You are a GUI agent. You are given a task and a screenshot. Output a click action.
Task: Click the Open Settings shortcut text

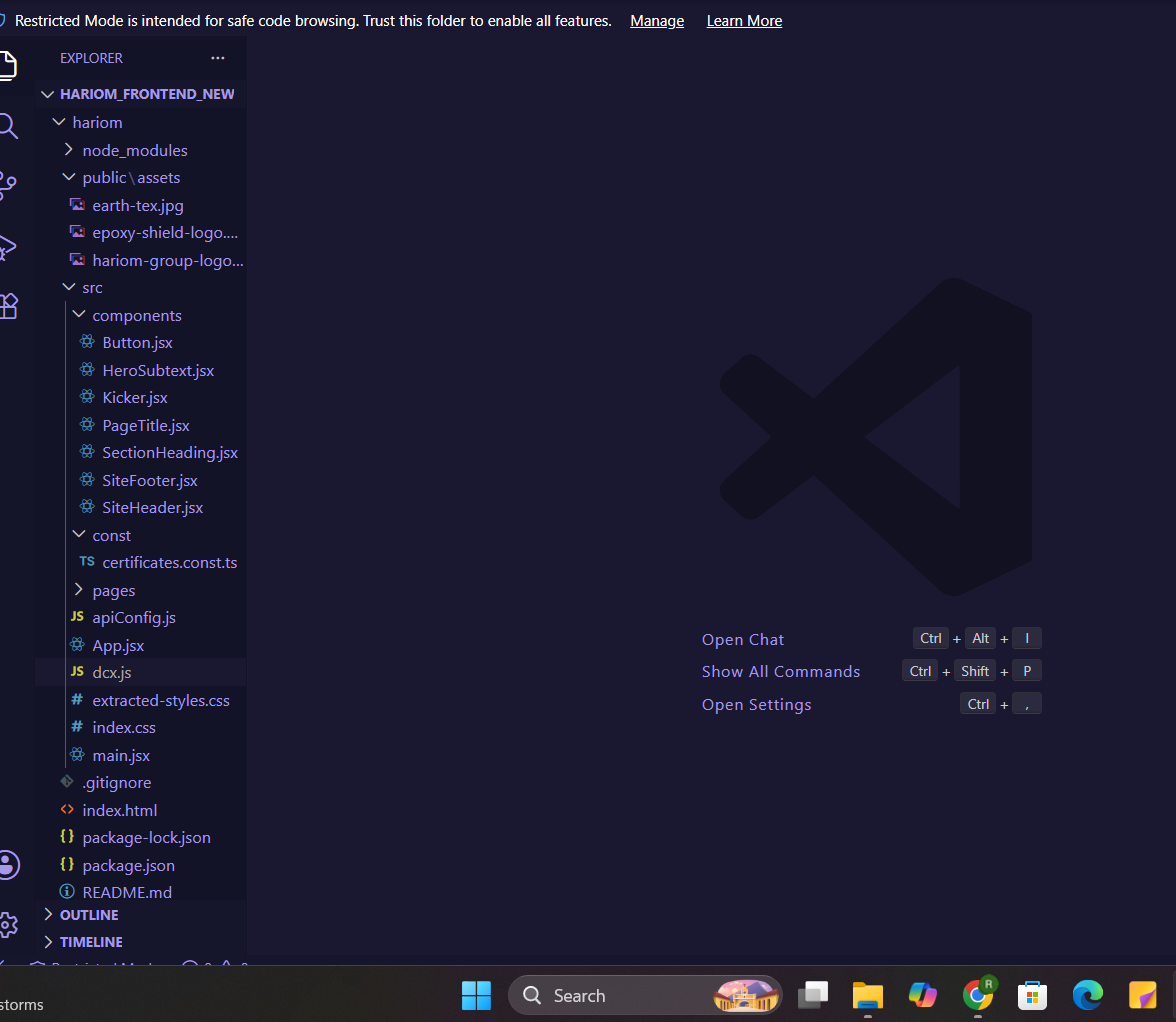click(756, 705)
